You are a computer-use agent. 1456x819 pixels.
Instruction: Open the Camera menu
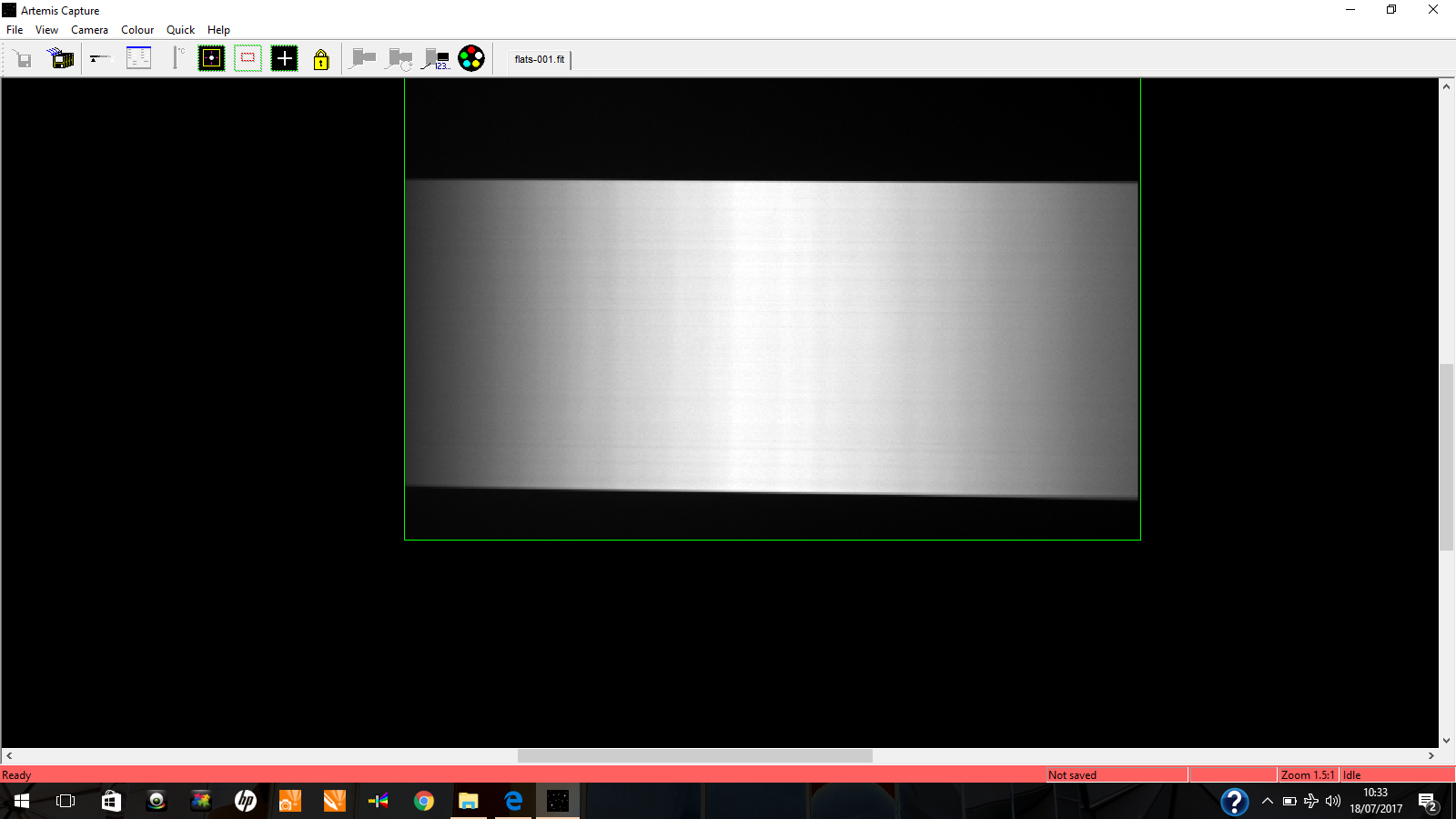point(89,30)
